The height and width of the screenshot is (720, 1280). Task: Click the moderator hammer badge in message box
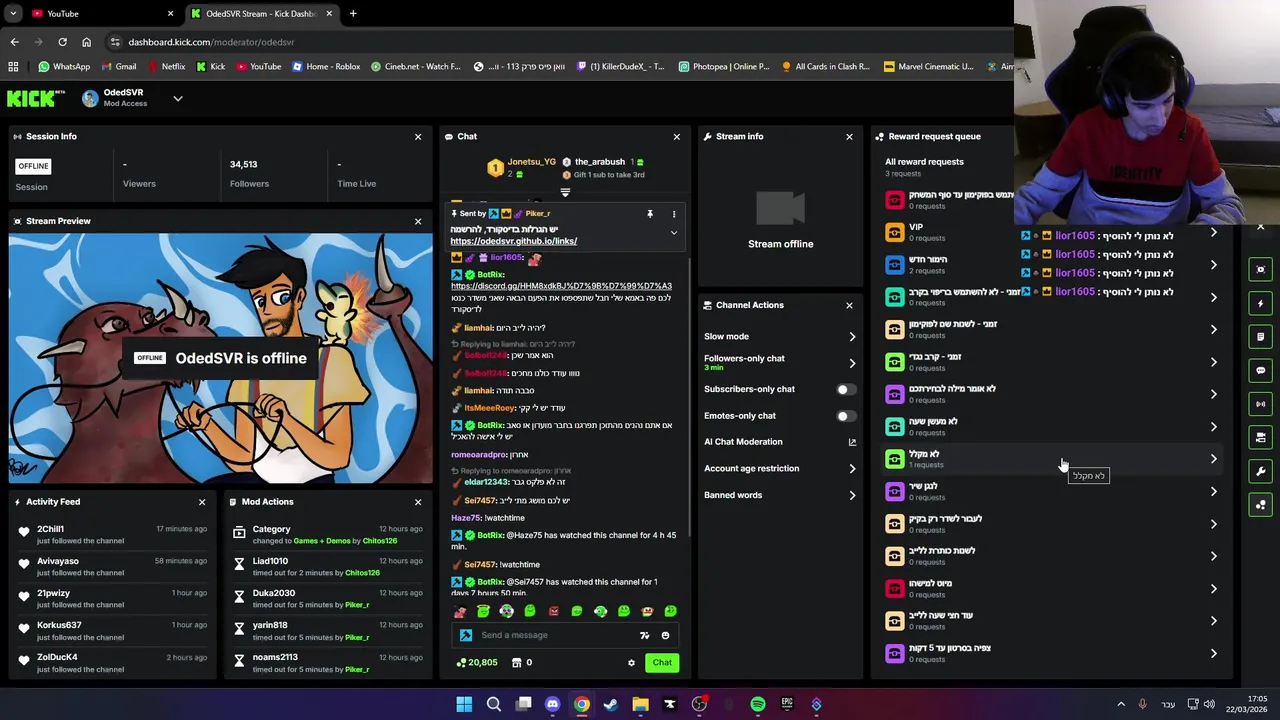(466, 635)
